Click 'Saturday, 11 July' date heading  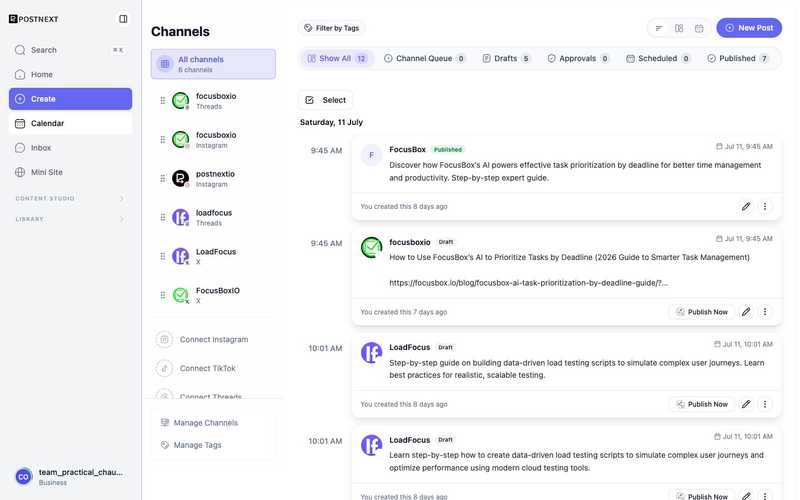point(331,122)
